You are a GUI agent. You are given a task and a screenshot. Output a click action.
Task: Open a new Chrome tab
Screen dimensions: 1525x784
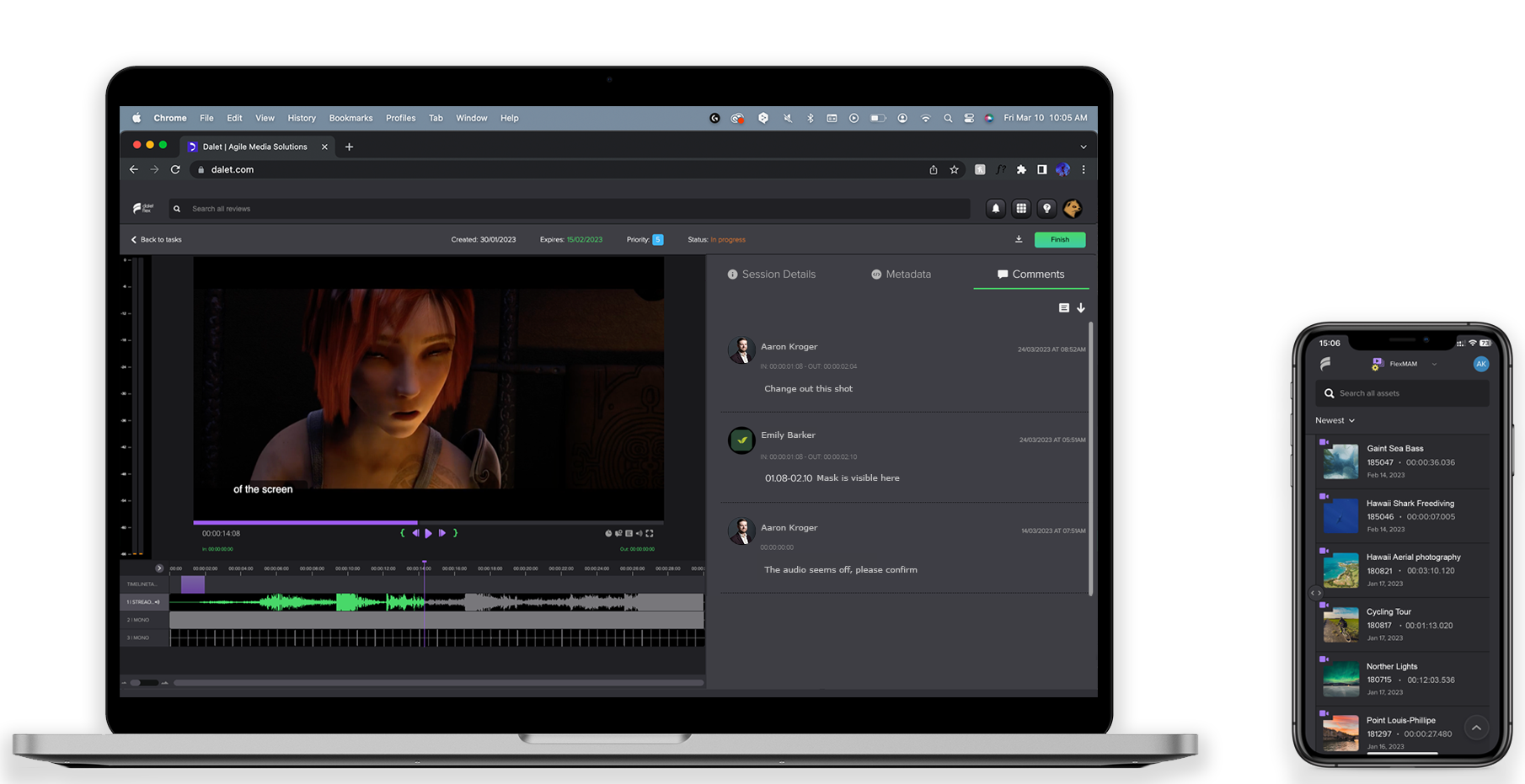point(349,147)
